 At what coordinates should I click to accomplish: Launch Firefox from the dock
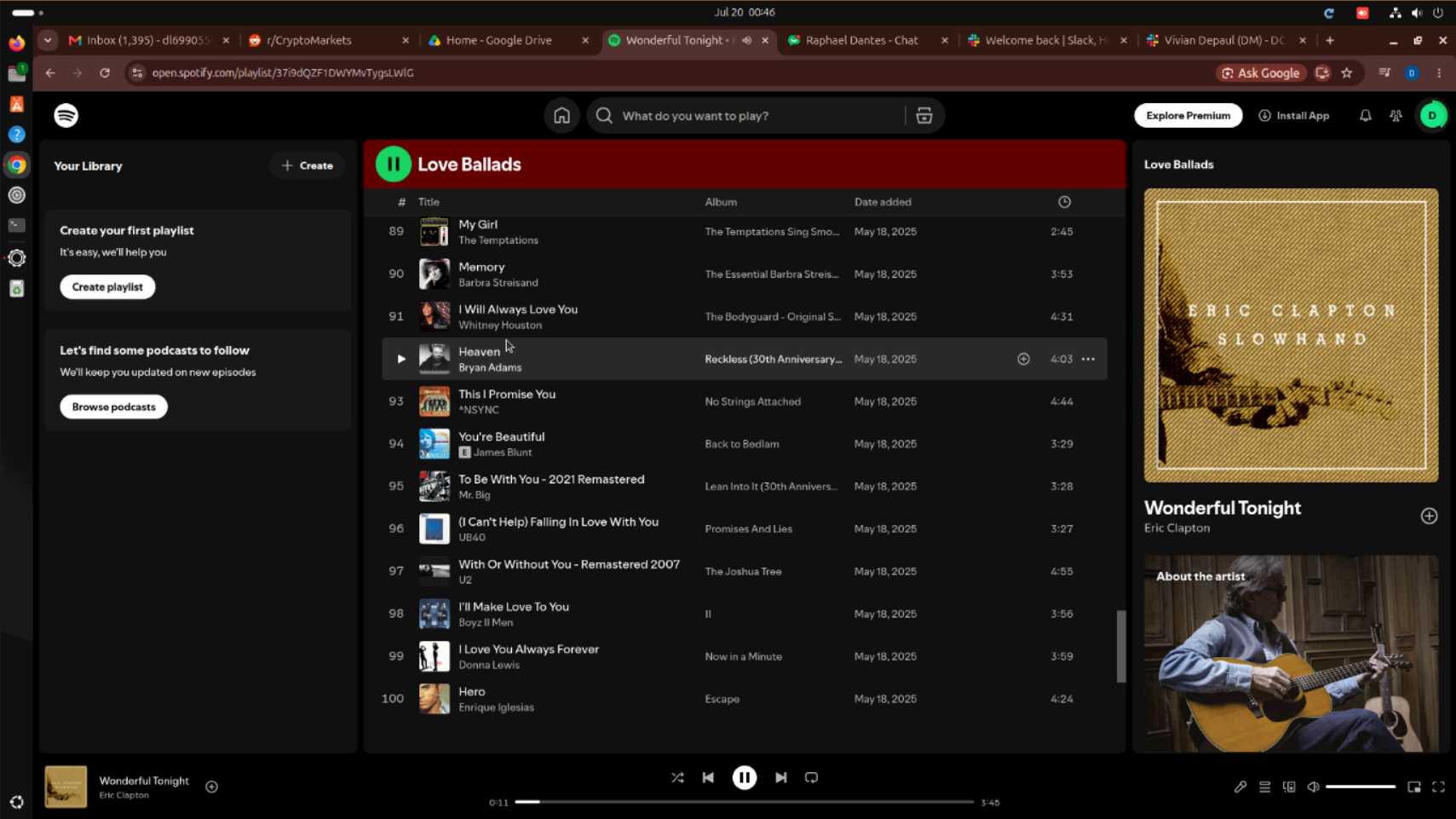(16, 43)
